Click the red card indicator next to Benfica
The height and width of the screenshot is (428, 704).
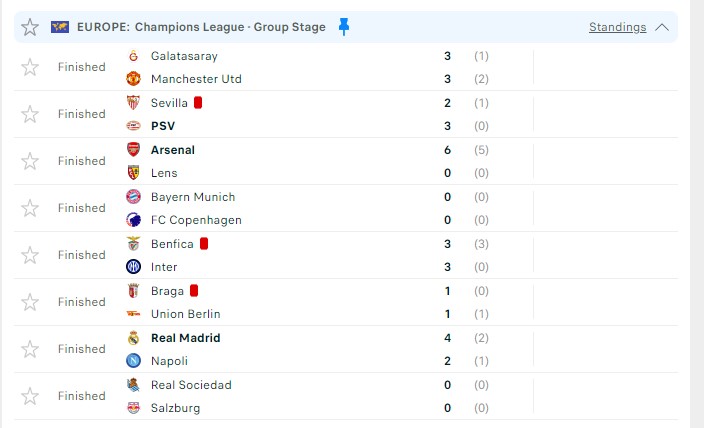(x=204, y=244)
